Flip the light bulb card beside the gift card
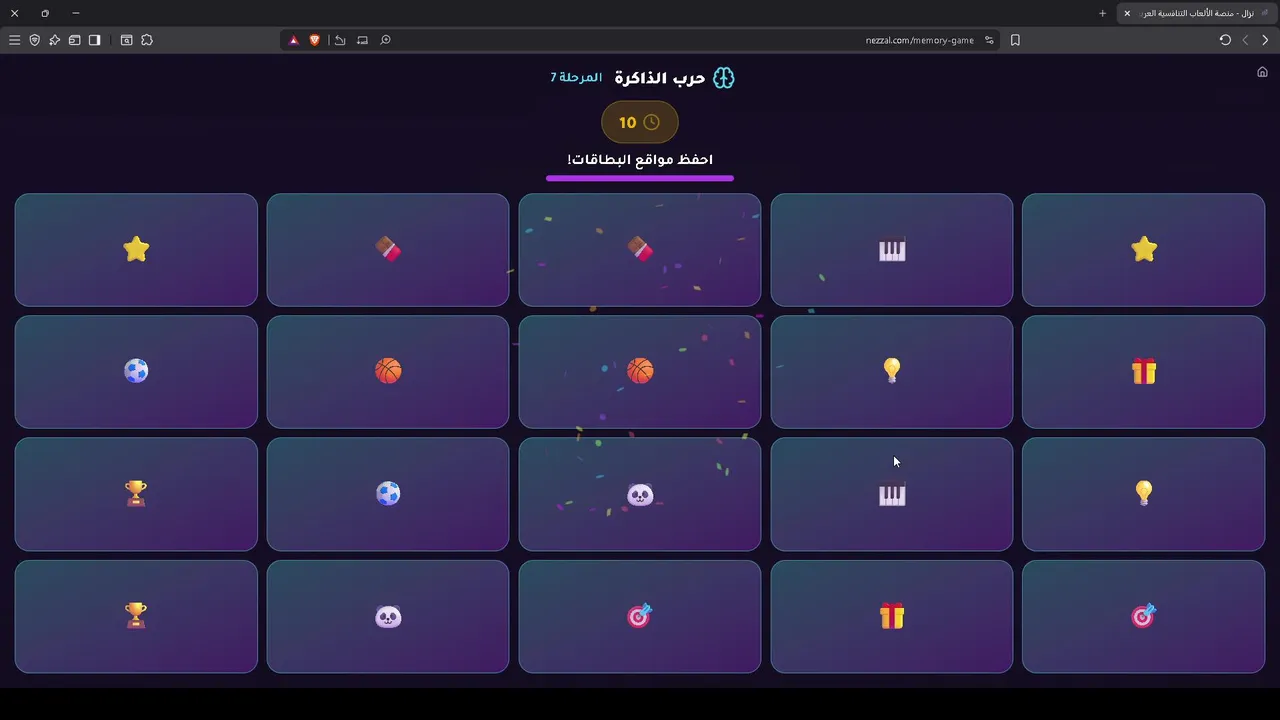1280x720 pixels. point(892,372)
